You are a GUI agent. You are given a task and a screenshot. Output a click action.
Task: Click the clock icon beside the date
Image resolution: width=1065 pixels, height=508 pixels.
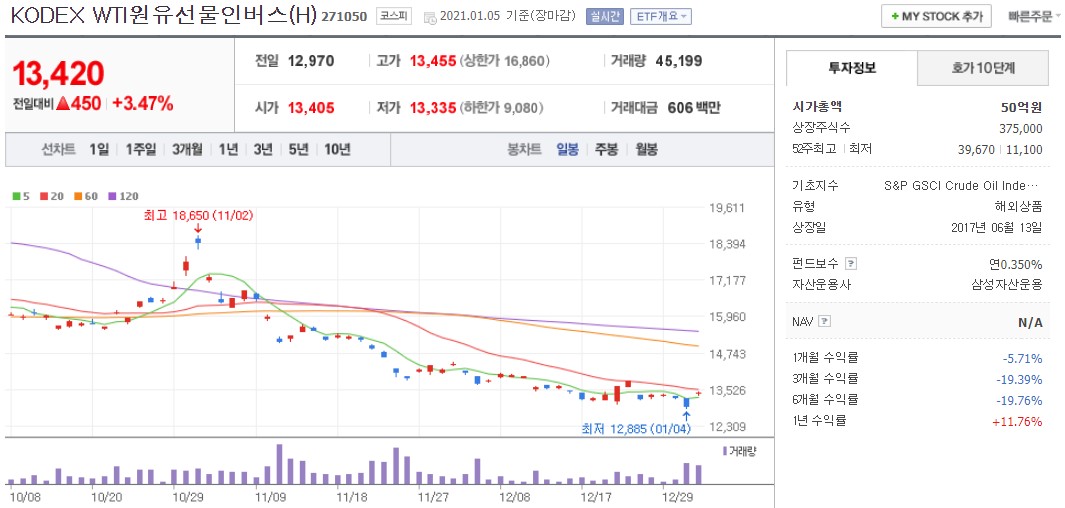click(x=431, y=18)
